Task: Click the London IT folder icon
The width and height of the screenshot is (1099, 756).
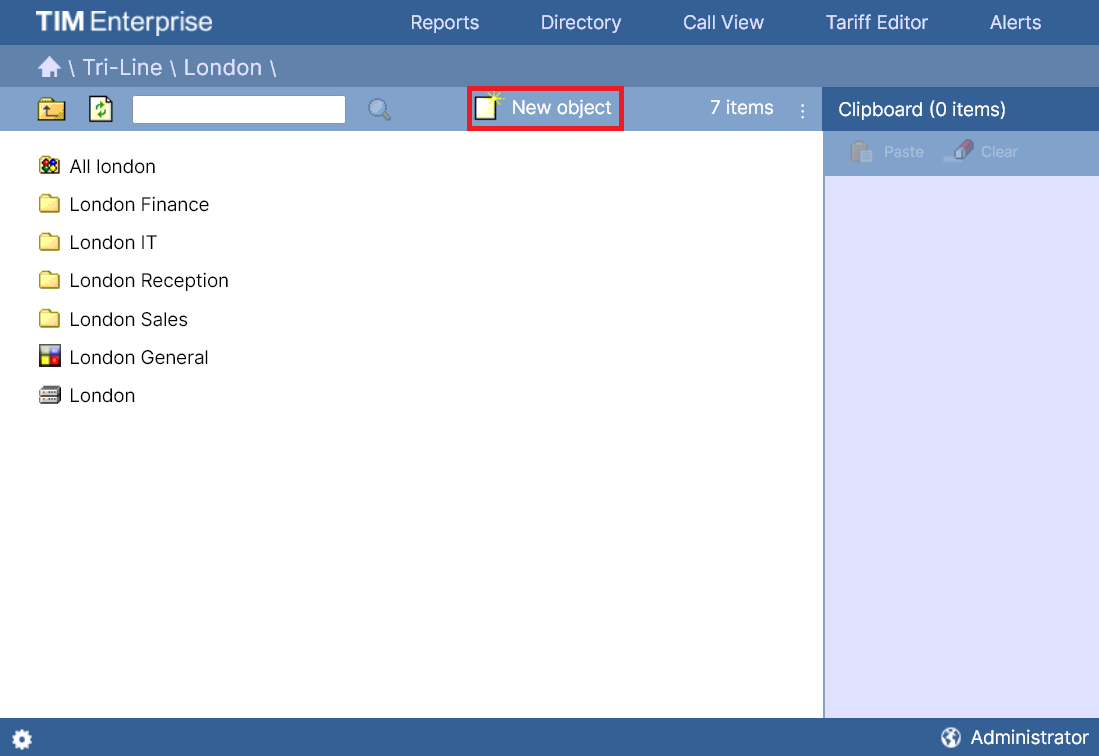Action: [49, 242]
